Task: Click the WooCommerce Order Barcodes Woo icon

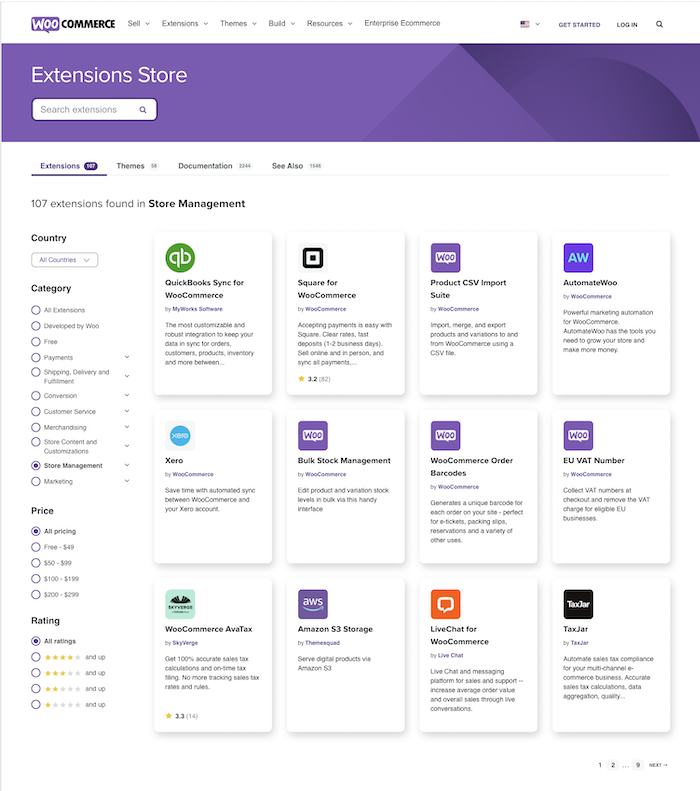Action: pos(445,435)
